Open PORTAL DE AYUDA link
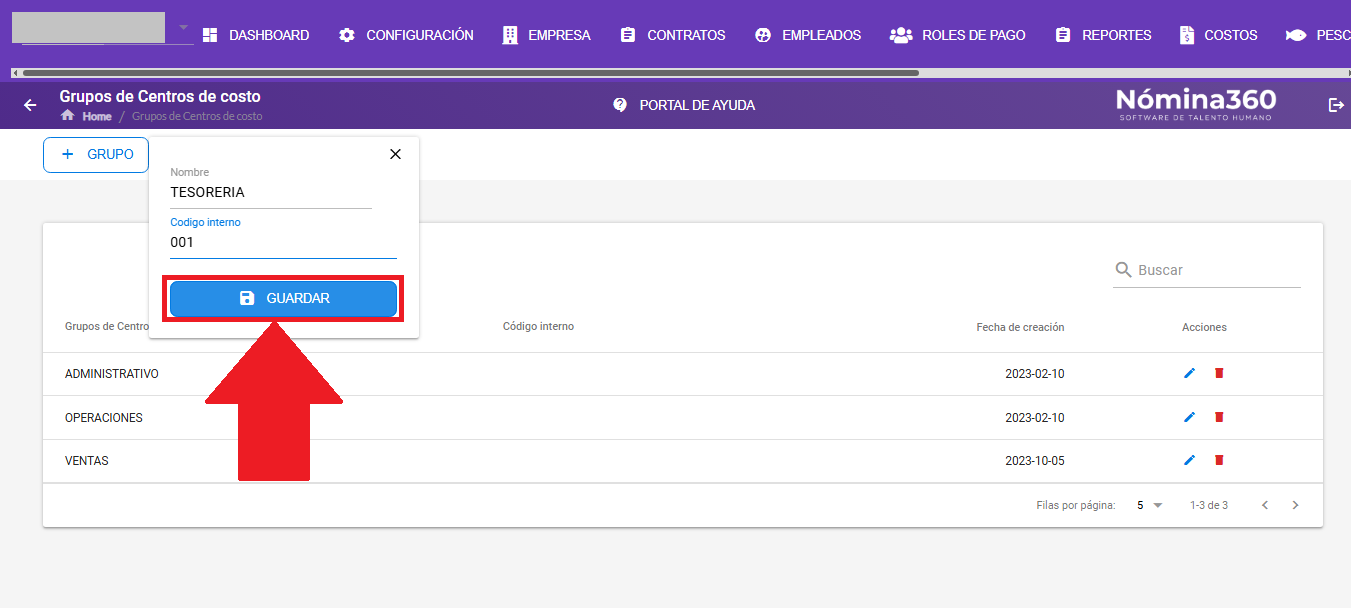The height and width of the screenshot is (608, 1351). 683,105
